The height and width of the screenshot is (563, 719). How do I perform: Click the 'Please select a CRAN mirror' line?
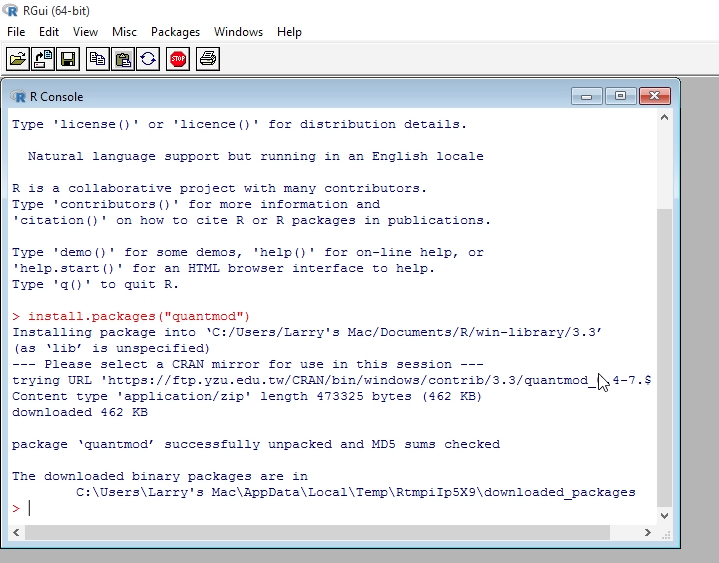click(x=248, y=364)
